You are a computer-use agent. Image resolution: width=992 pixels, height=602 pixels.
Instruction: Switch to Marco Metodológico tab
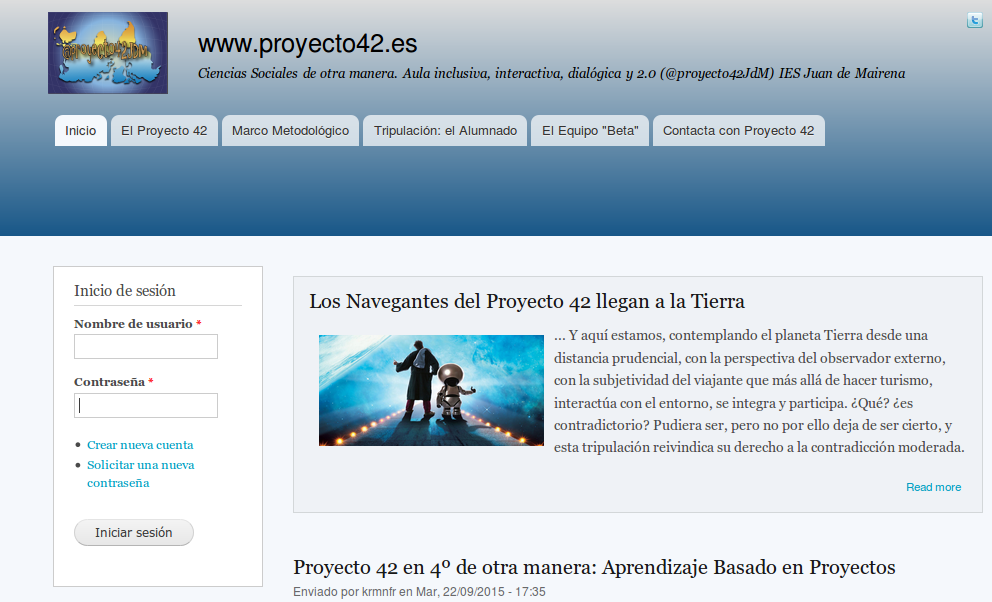tap(290, 131)
